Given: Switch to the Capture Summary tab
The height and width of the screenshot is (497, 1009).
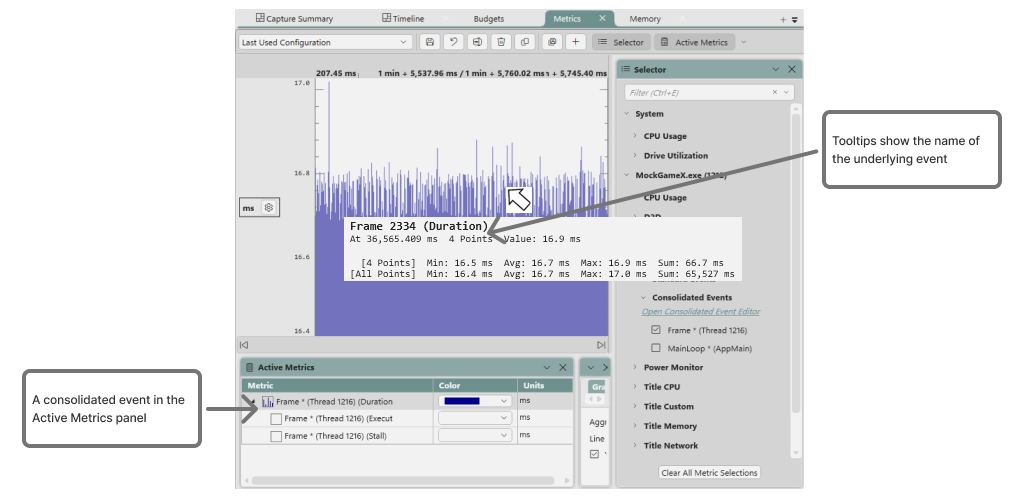Looking at the screenshot, I should (294, 19).
